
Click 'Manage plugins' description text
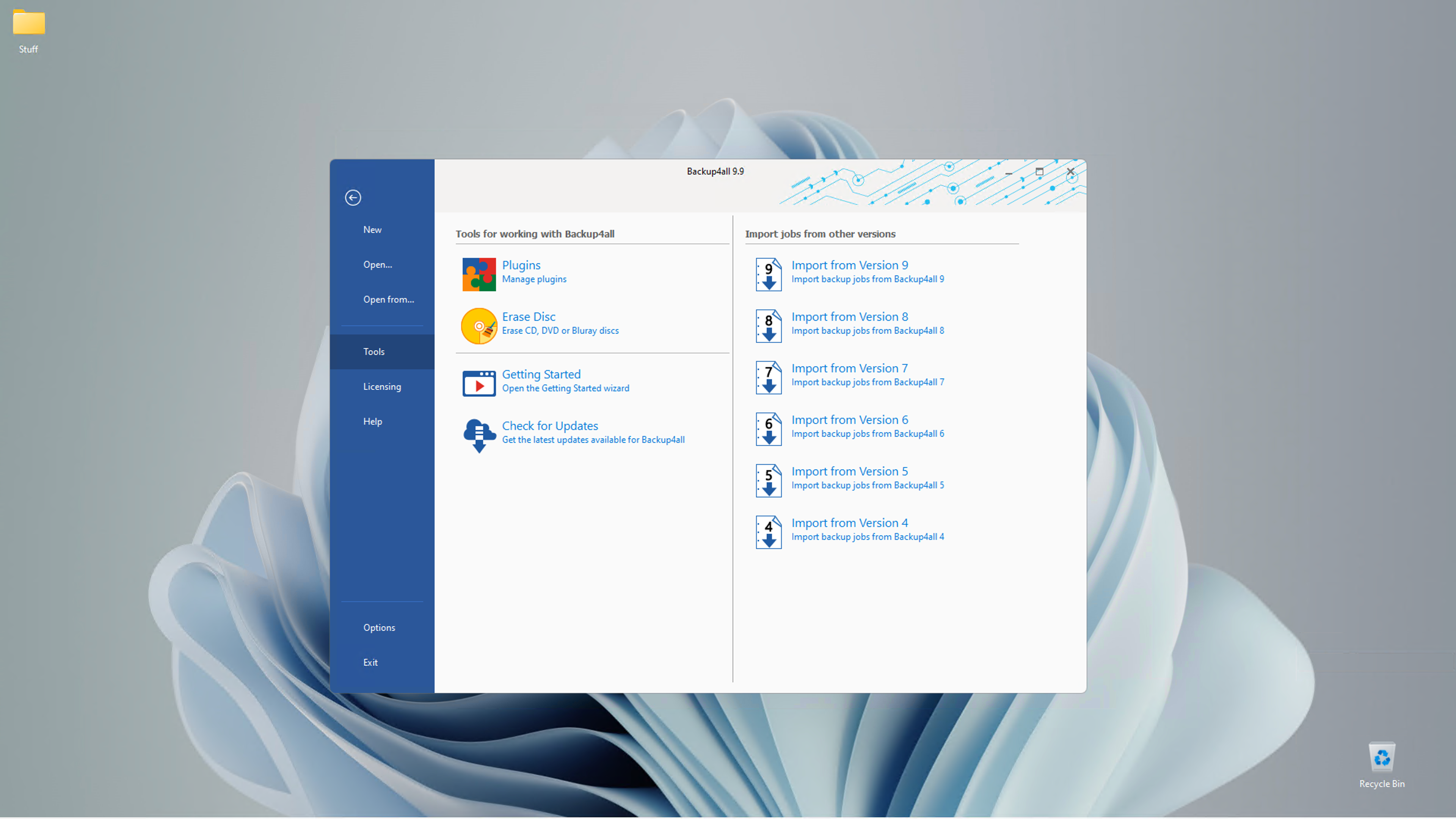(534, 279)
